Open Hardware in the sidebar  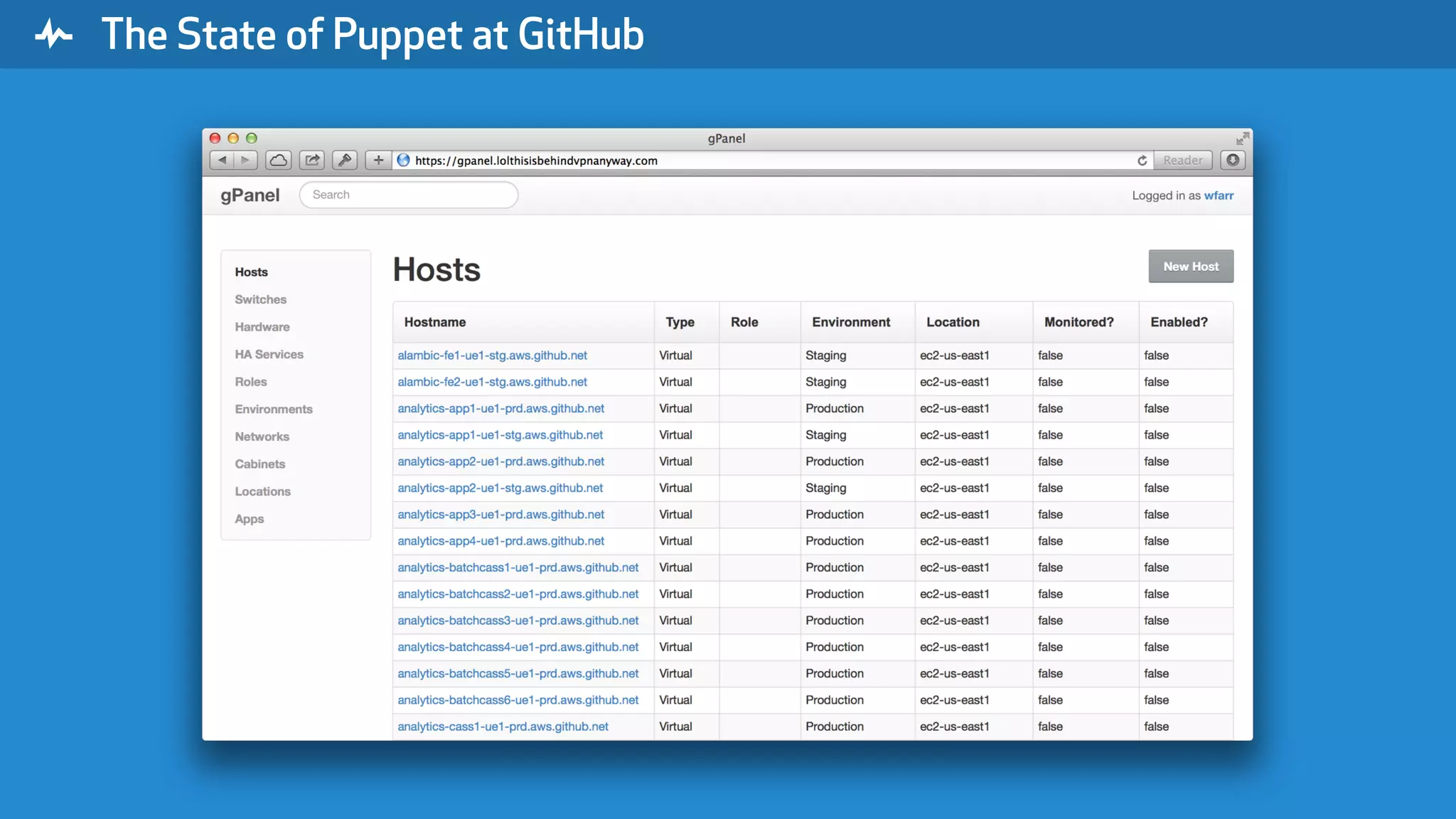pos(262,327)
